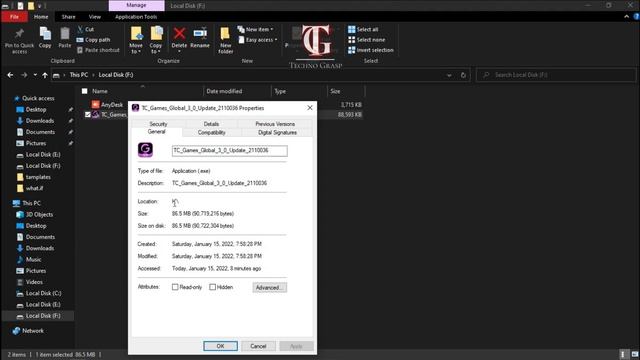Viewport: 640px width, 360px height.
Task: Click Invert selection in ribbon
Action: pos(371,50)
